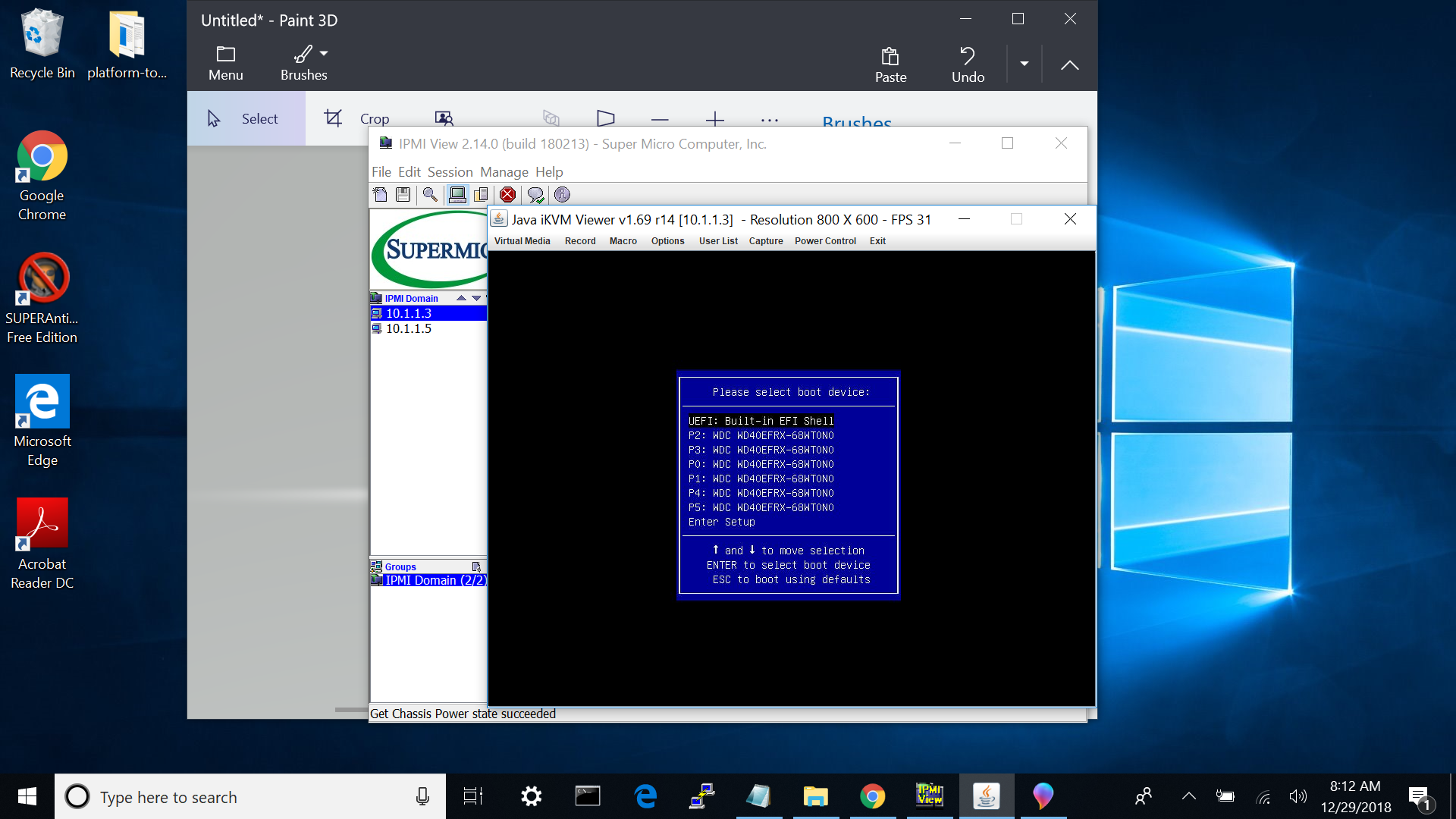Open the Virtual Media menu
Viewport: 1456px width, 819px height.
[522, 241]
